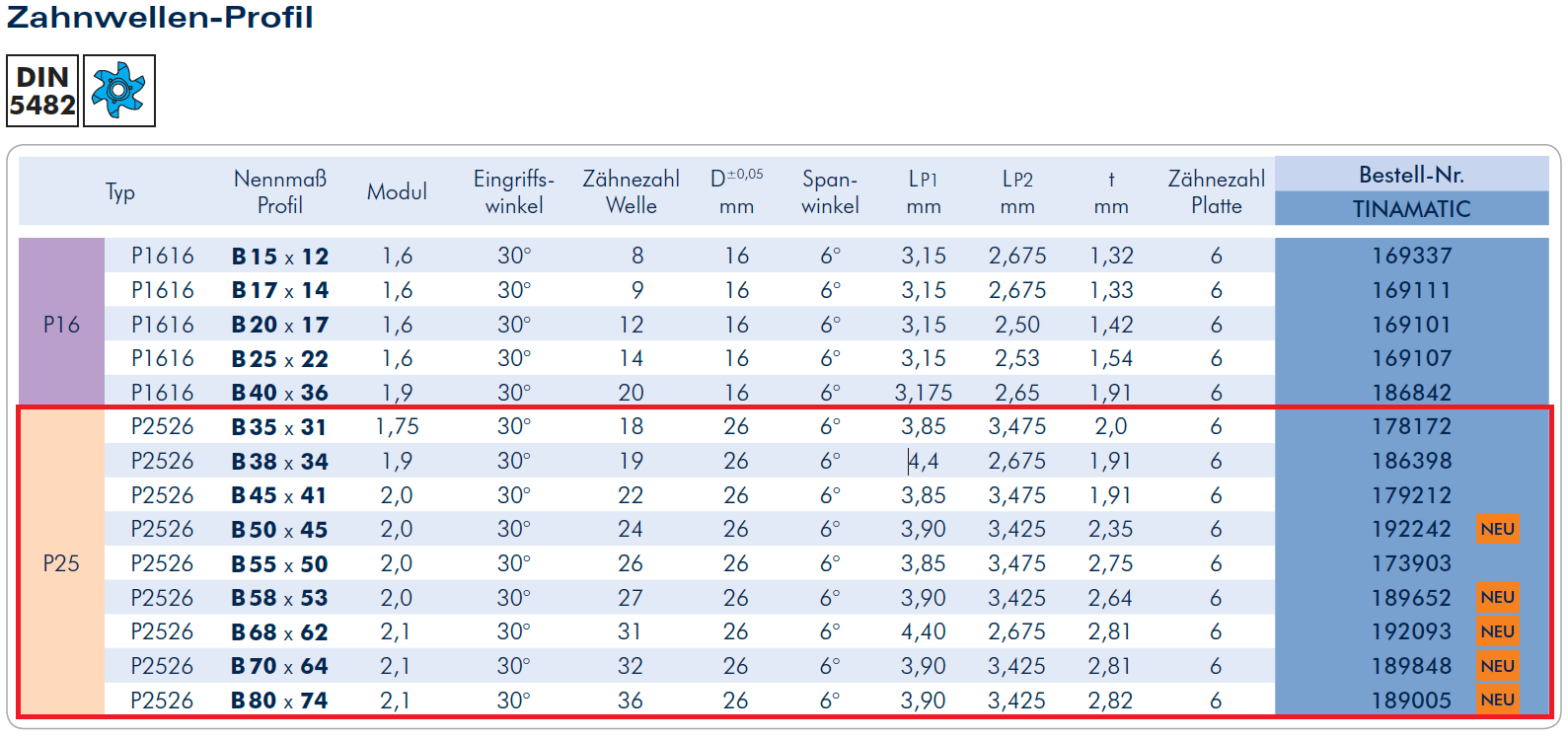This screenshot has height=739, width=1568.
Task: Click the Zähnezahl Welle column header
Action: click(x=632, y=191)
